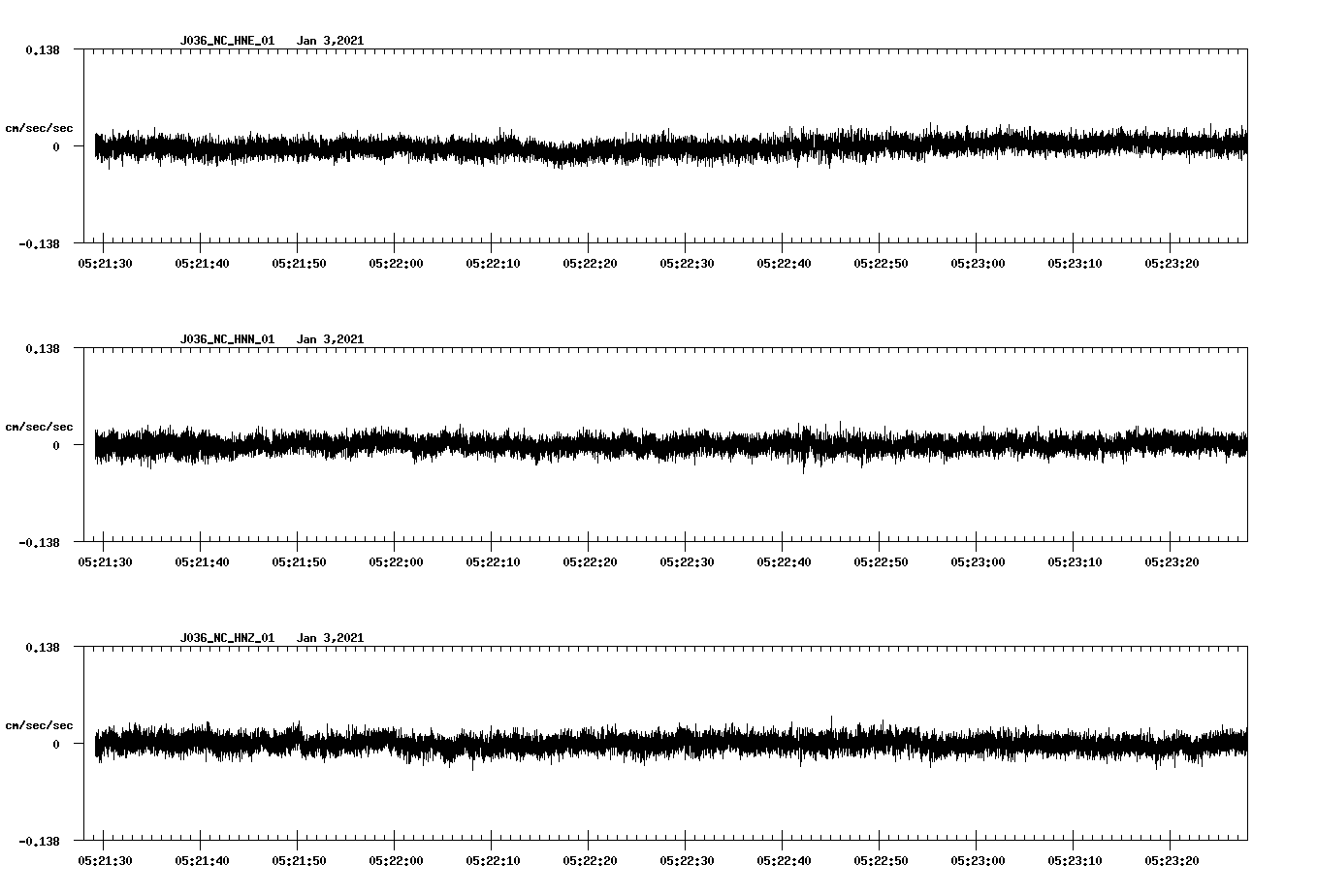
Task: Select the -0.138 lower amplitude value on HNZ plot
Action: (x=41, y=843)
